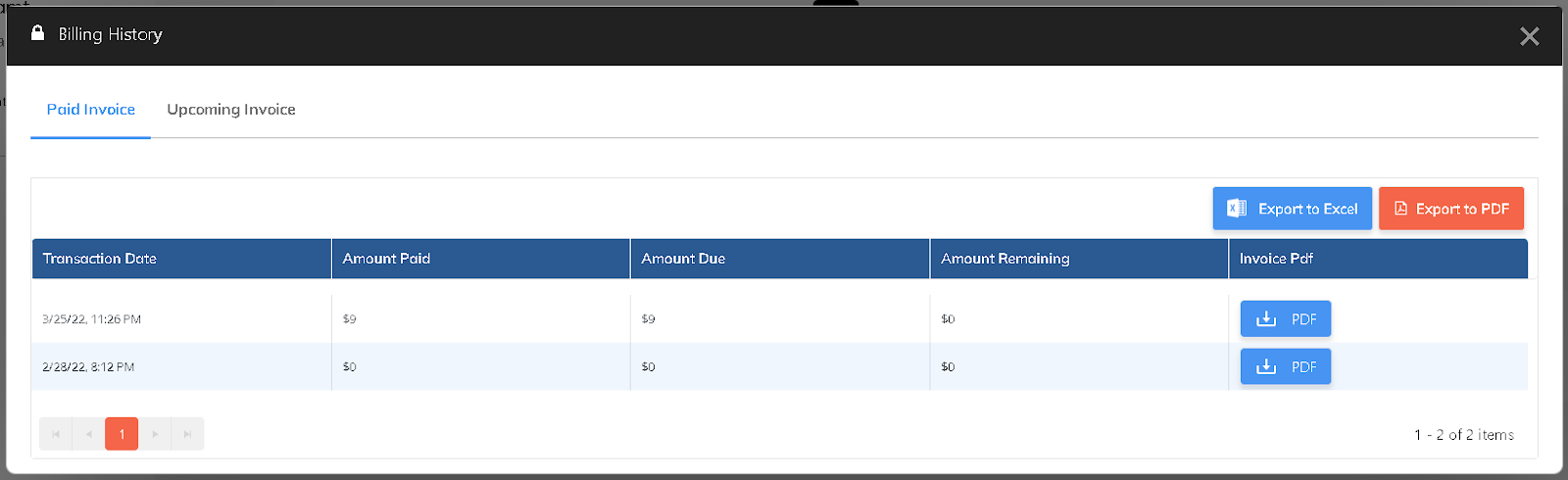Click the lock icon beside Billing History
Screen dimensions: 1568x480
[37, 33]
